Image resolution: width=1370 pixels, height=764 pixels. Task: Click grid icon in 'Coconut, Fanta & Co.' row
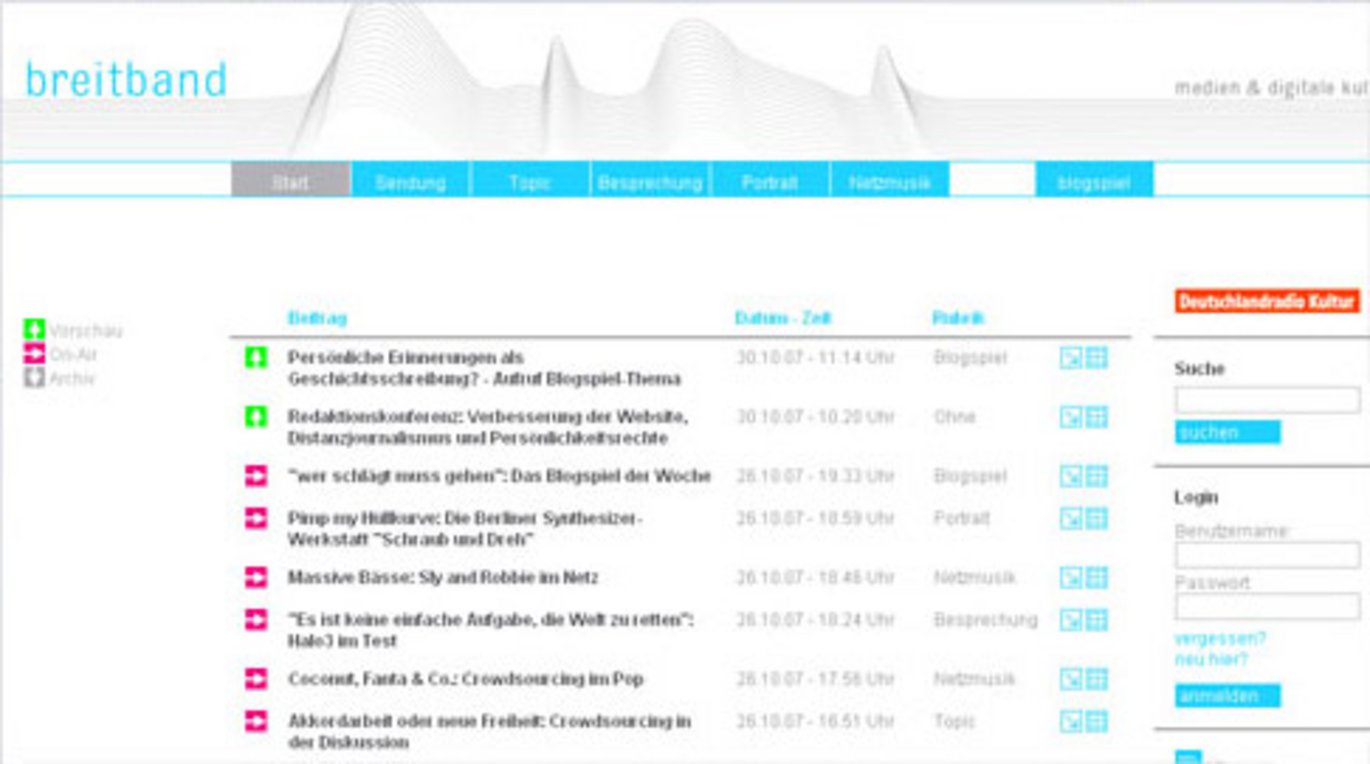pos(1097,679)
